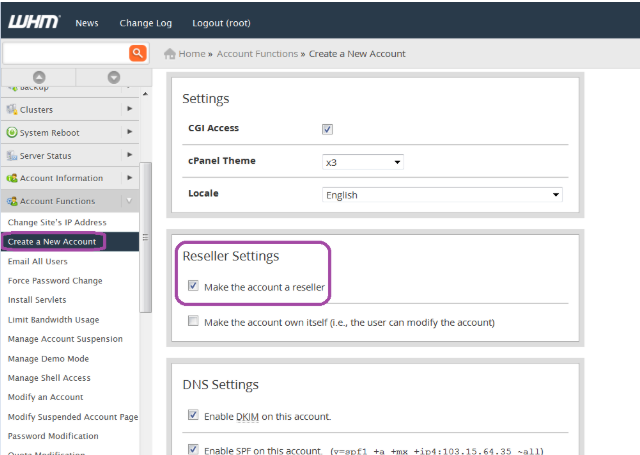Uncheck Make the account a reseller

[193, 286]
